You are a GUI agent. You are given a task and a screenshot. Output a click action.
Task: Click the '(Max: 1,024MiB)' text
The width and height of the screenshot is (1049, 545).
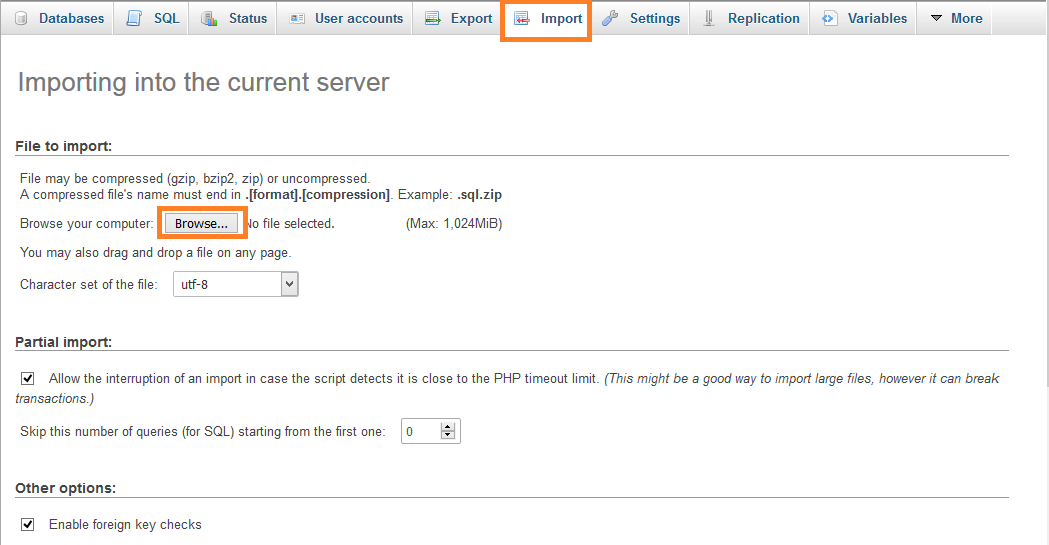tap(454, 223)
